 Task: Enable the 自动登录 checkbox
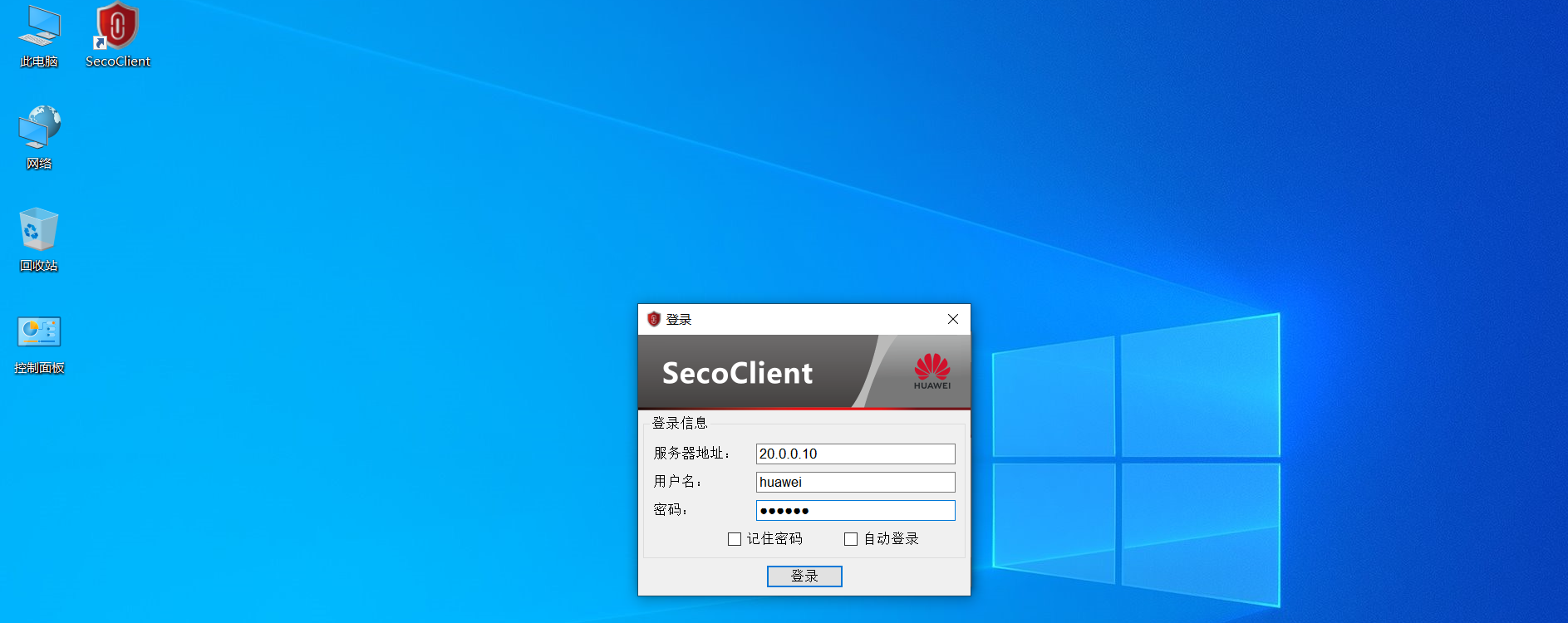pos(851,539)
